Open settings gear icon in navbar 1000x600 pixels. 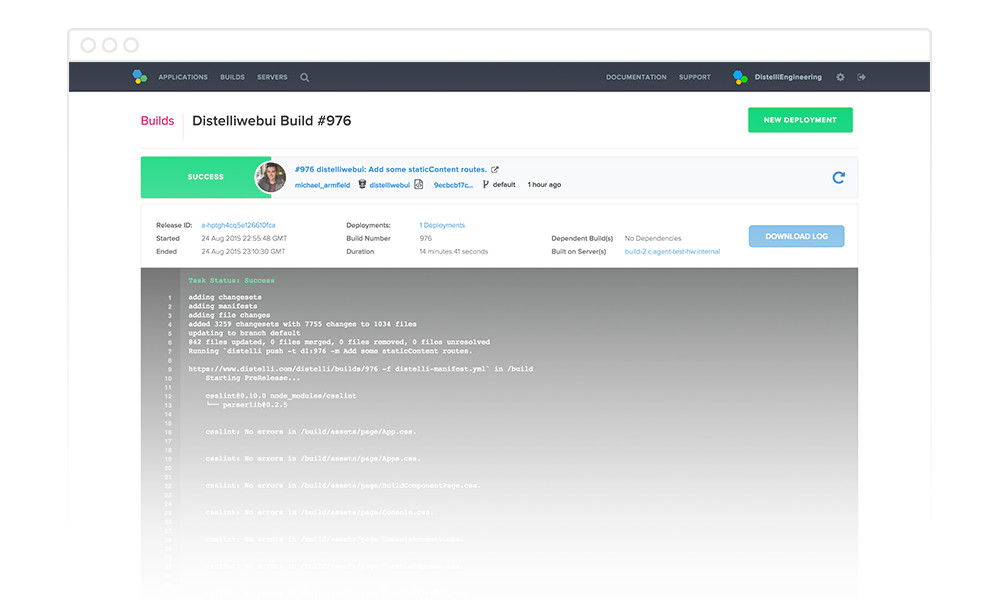point(841,77)
